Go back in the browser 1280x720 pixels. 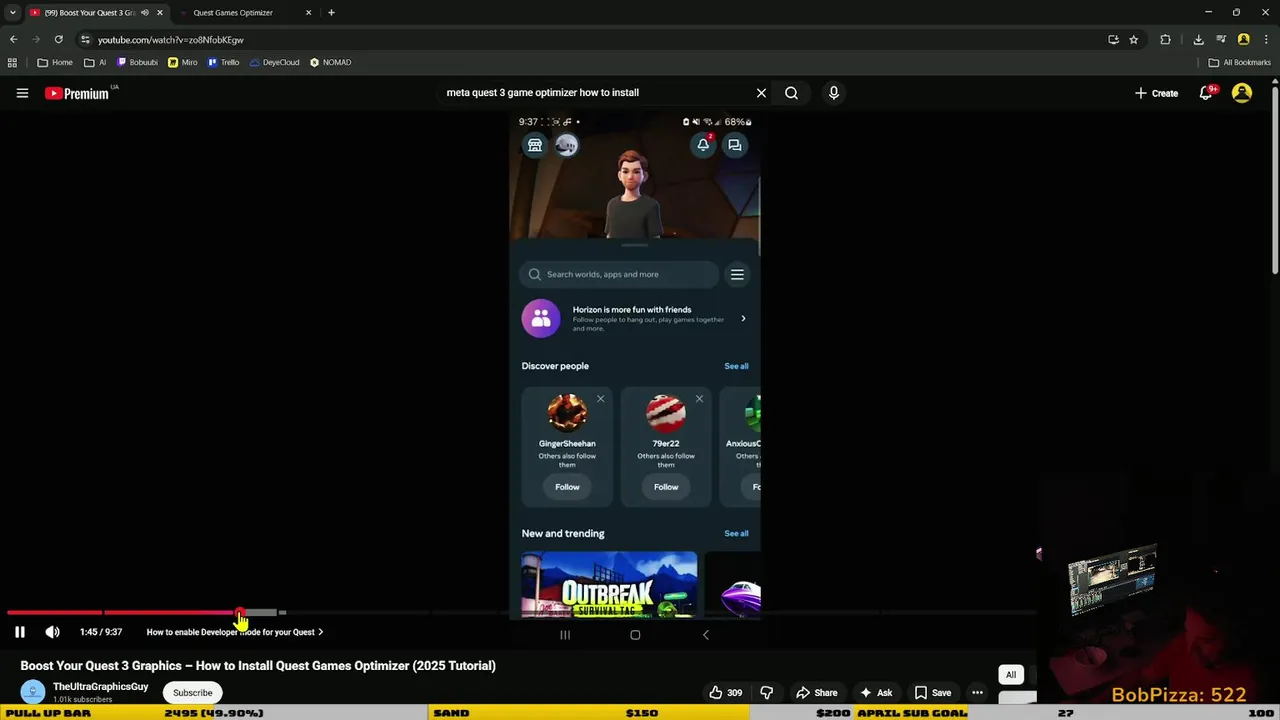tap(13, 40)
